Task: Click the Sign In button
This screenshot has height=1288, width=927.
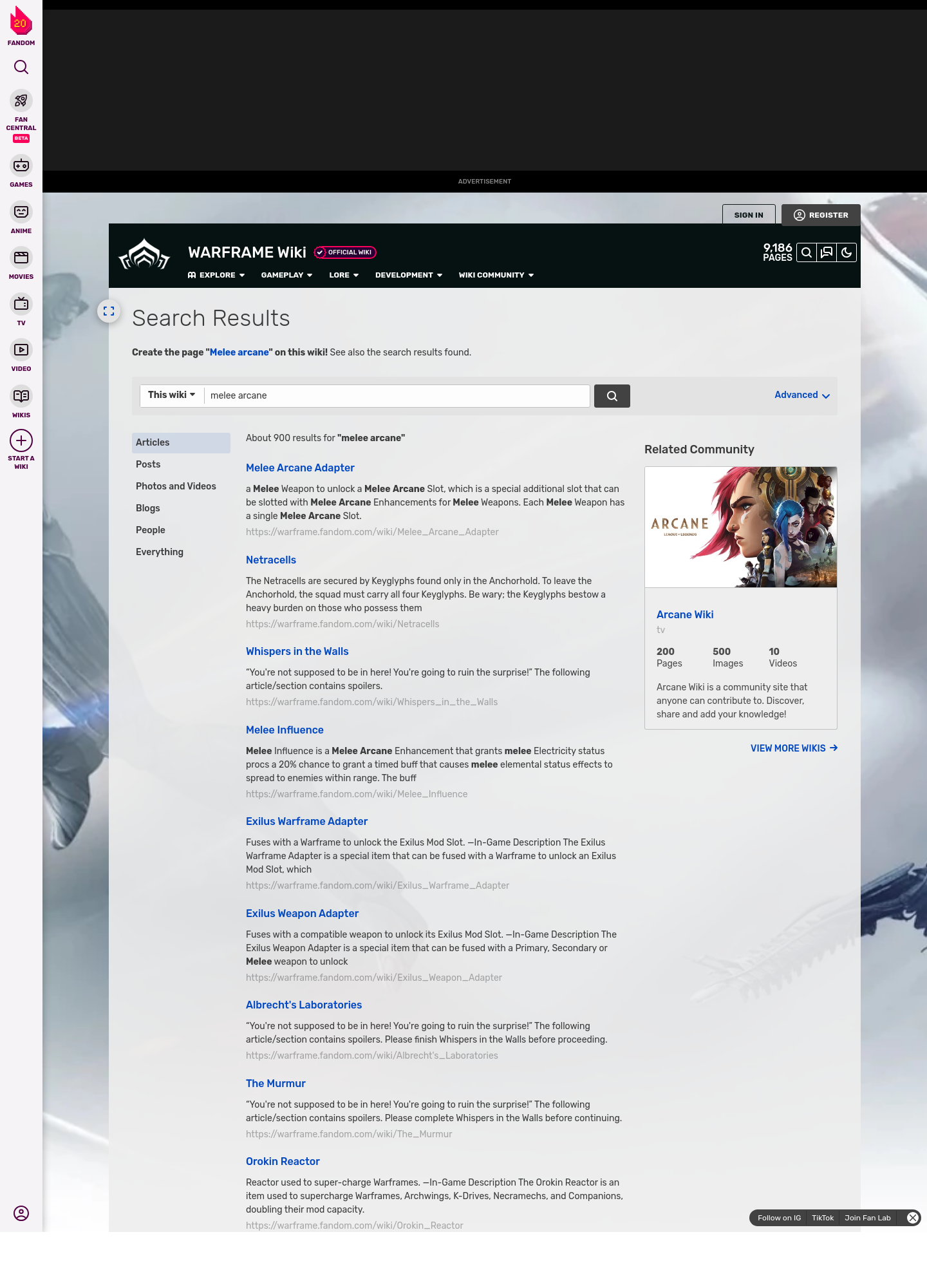Action: (749, 214)
